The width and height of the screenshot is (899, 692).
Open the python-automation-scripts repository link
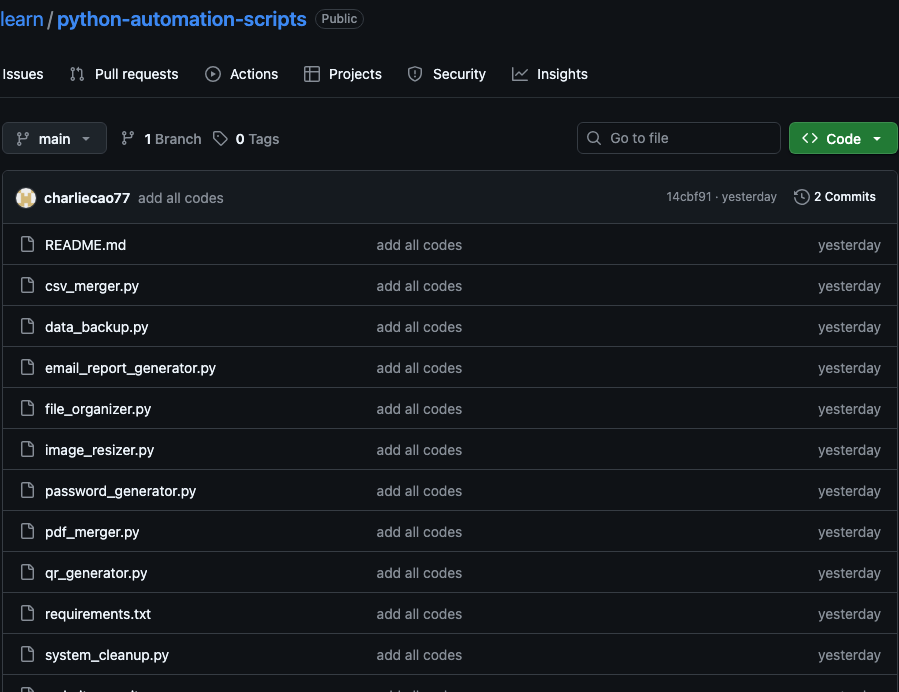180,19
